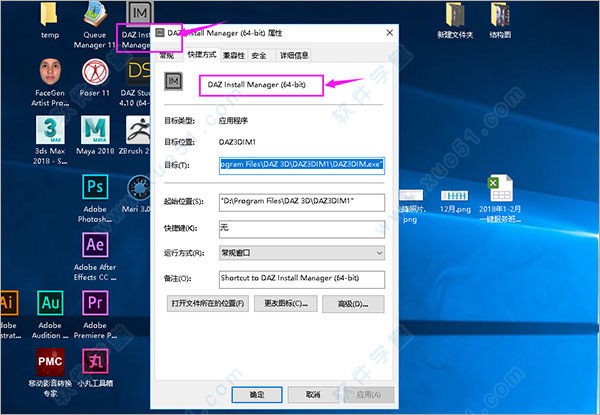Screen dimensions: 600x415
Task: Open 高级(D)... advanced settings
Action: click(353, 304)
